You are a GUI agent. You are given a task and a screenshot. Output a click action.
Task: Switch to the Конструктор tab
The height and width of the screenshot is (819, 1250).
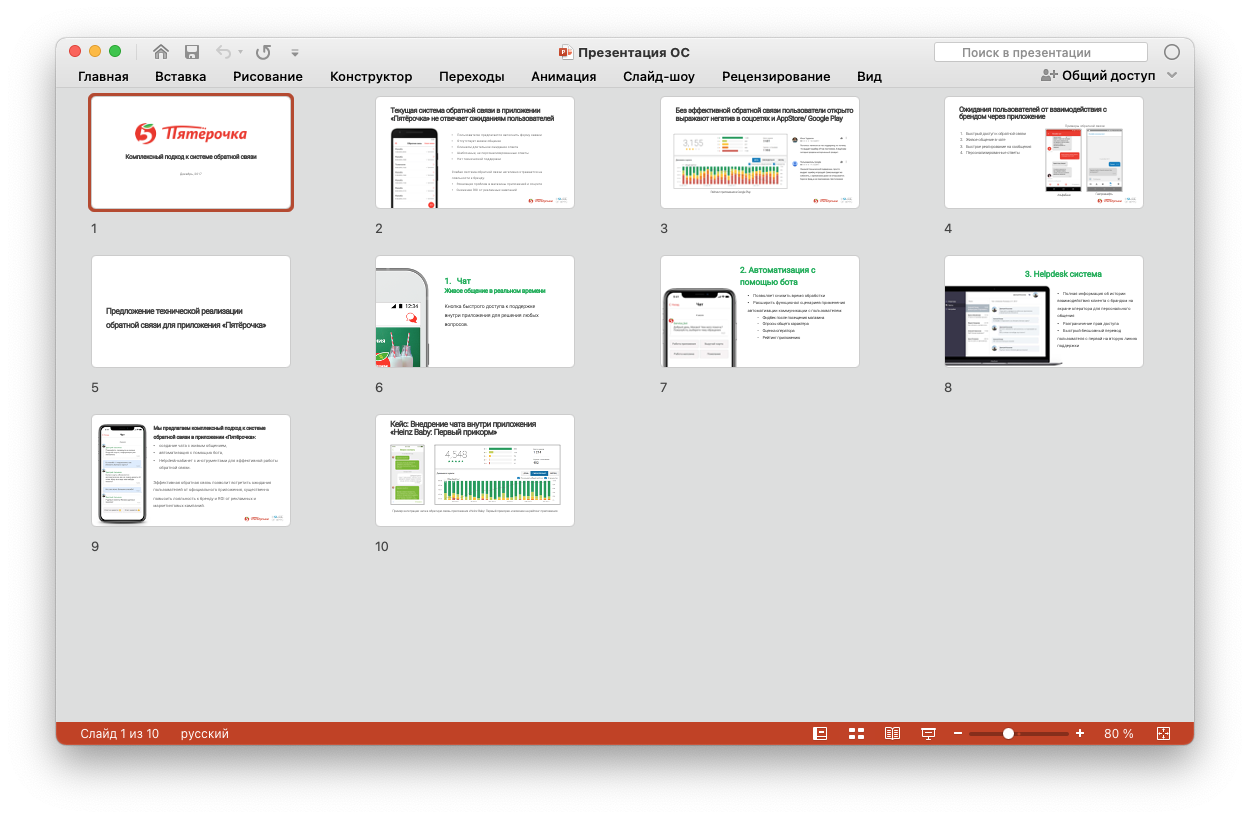(371, 76)
